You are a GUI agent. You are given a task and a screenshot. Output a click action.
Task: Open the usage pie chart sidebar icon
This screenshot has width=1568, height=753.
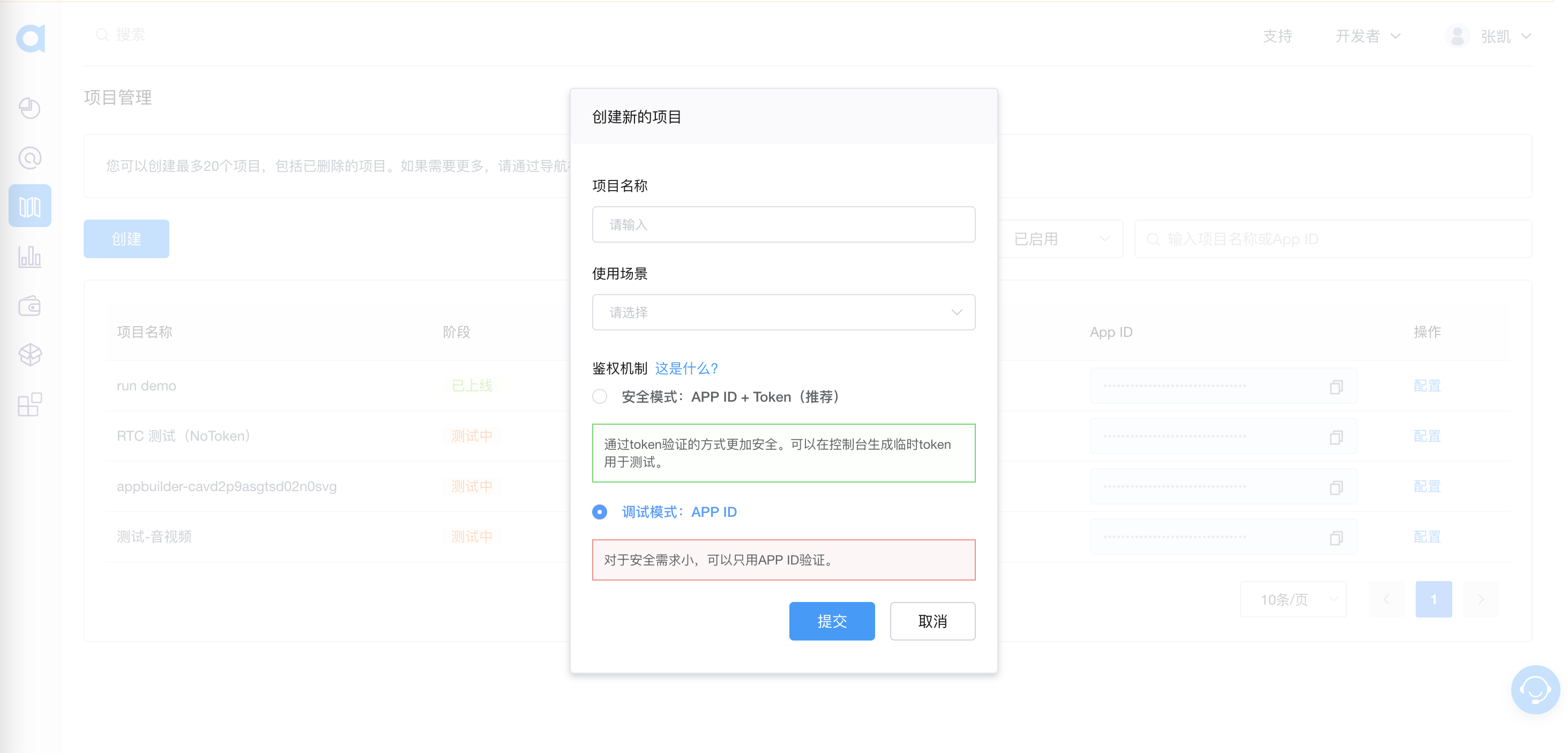[x=30, y=108]
